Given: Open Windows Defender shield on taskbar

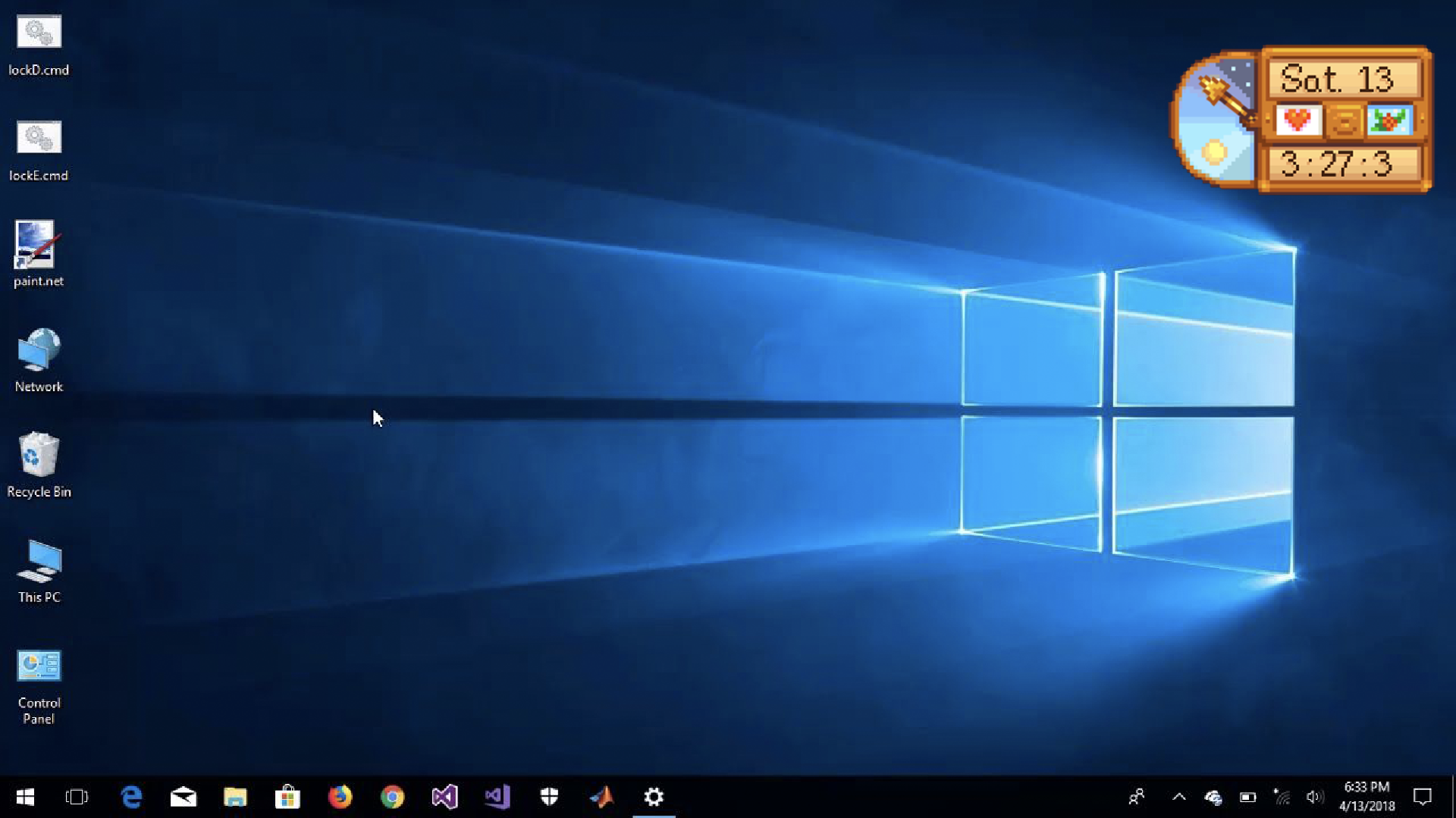Looking at the screenshot, I should (549, 797).
